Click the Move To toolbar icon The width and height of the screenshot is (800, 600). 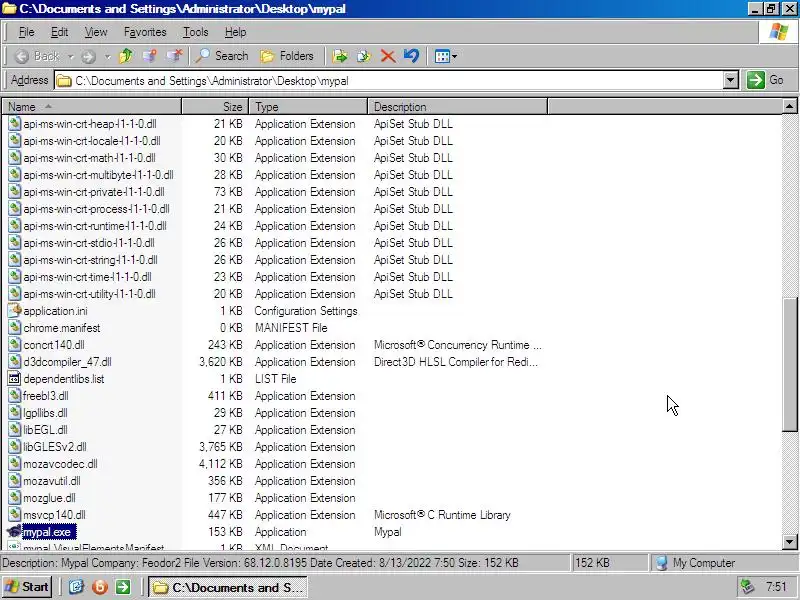click(x=340, y=56)
